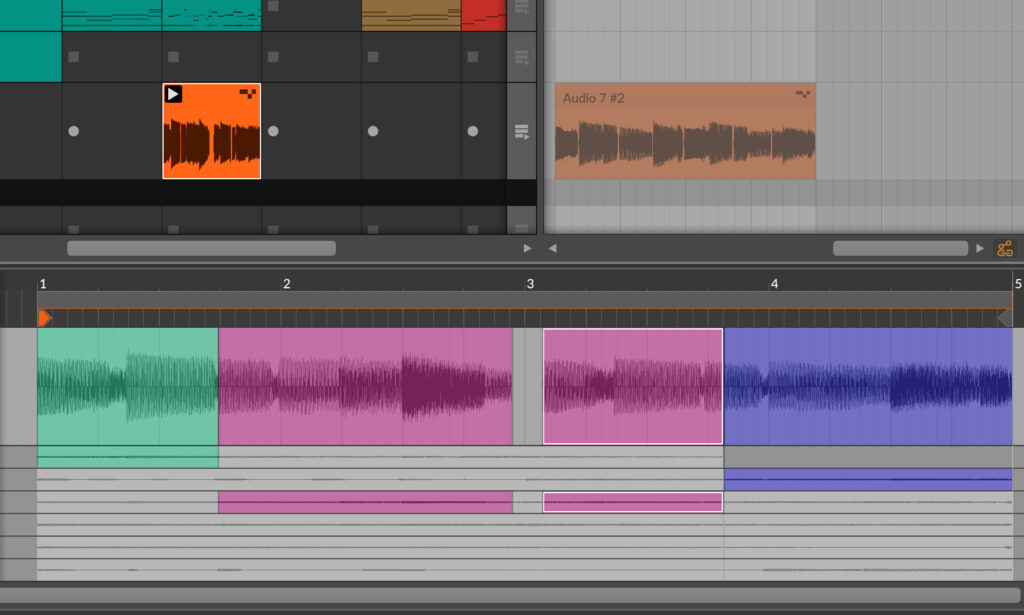The width and height of the screenshot is (1024, 615).
Task: Select the orange launcher clip waveform
Action: (212, 142)
